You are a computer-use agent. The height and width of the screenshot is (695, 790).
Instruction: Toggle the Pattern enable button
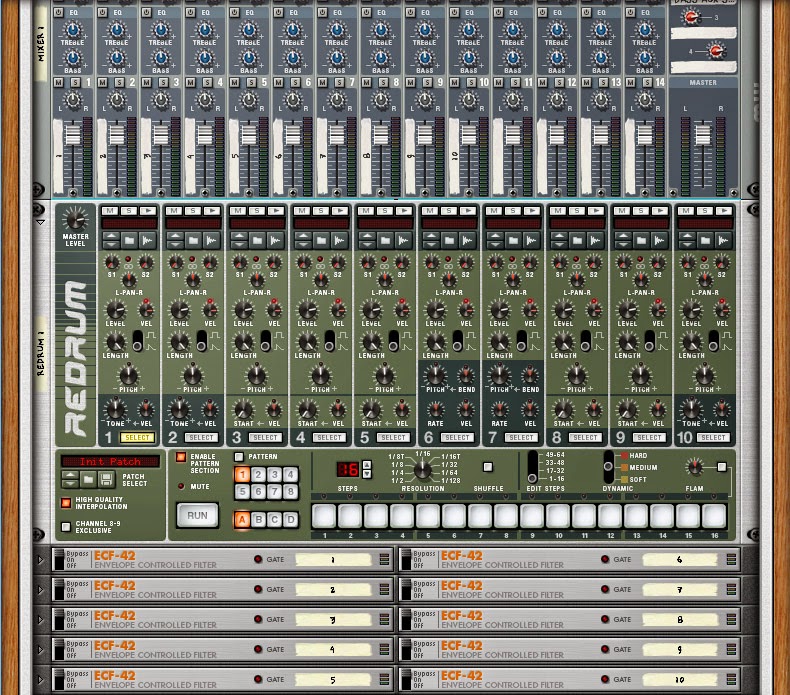point(239,457)
